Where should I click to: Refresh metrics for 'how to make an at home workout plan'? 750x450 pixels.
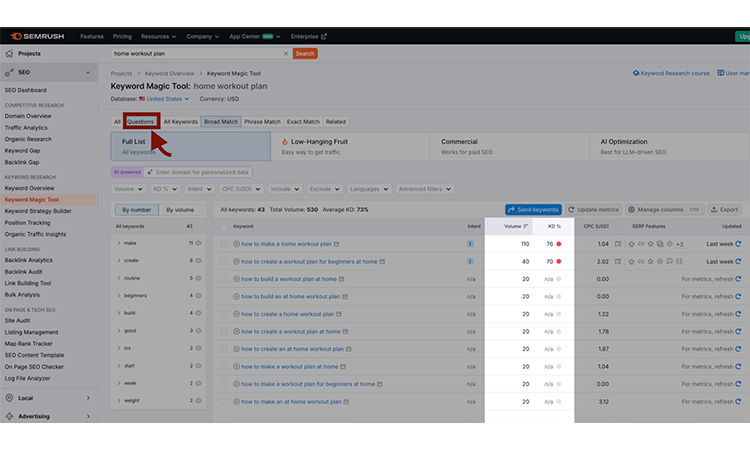tap(738, 402)
